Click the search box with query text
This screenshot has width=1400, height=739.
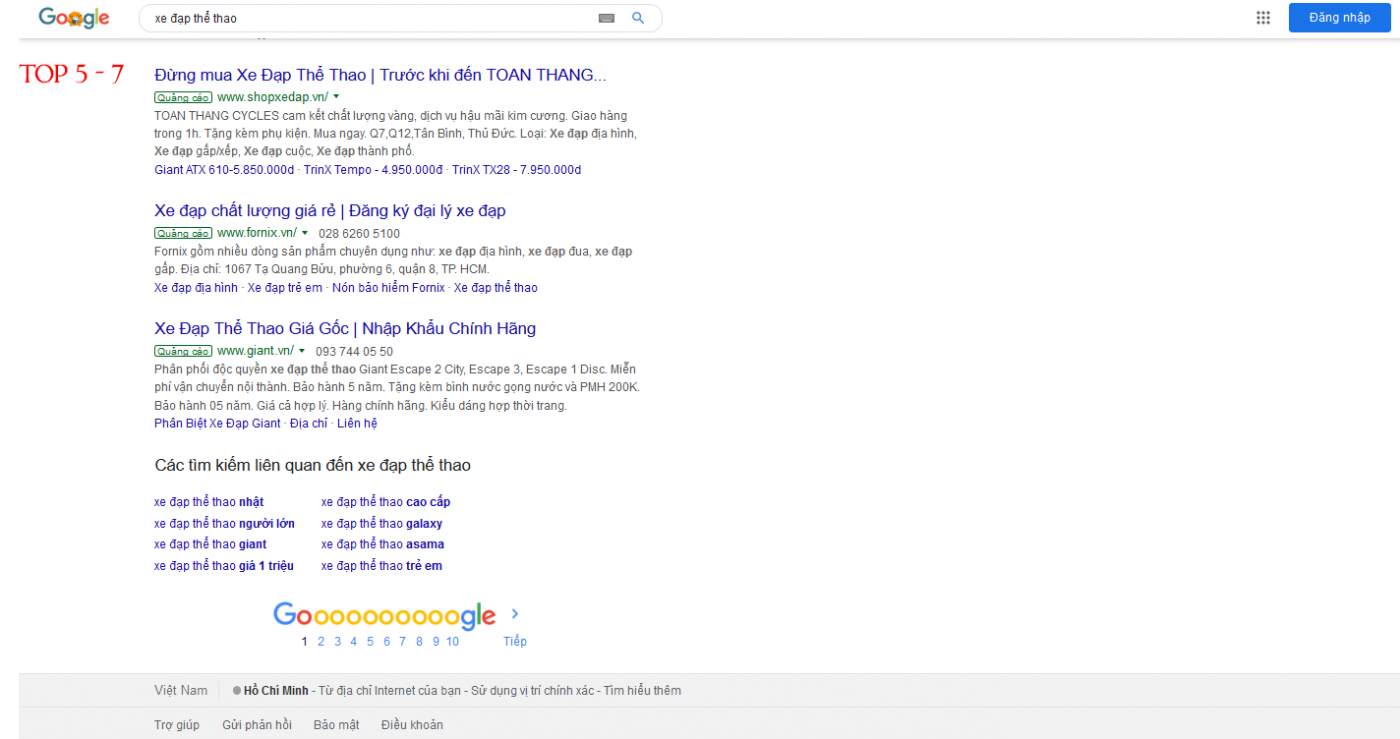pos(370,18)
